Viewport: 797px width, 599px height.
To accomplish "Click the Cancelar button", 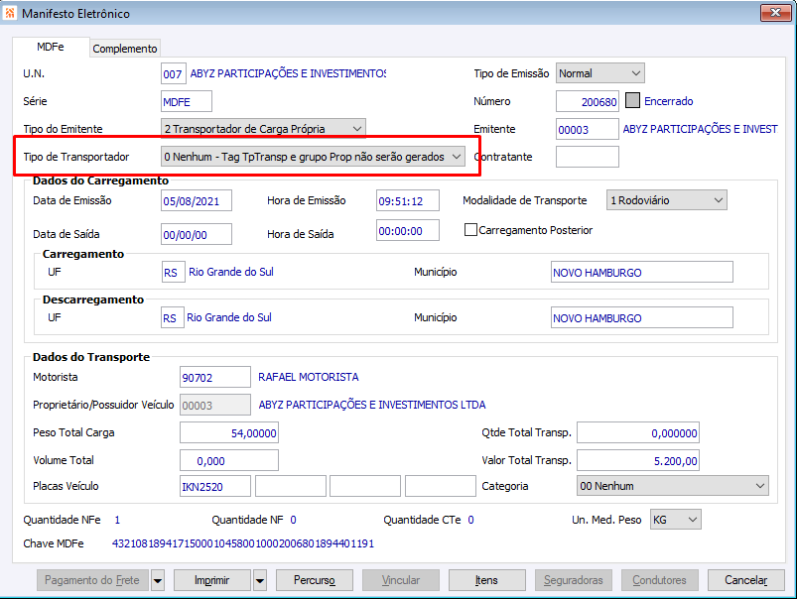I will coord(746,580).
